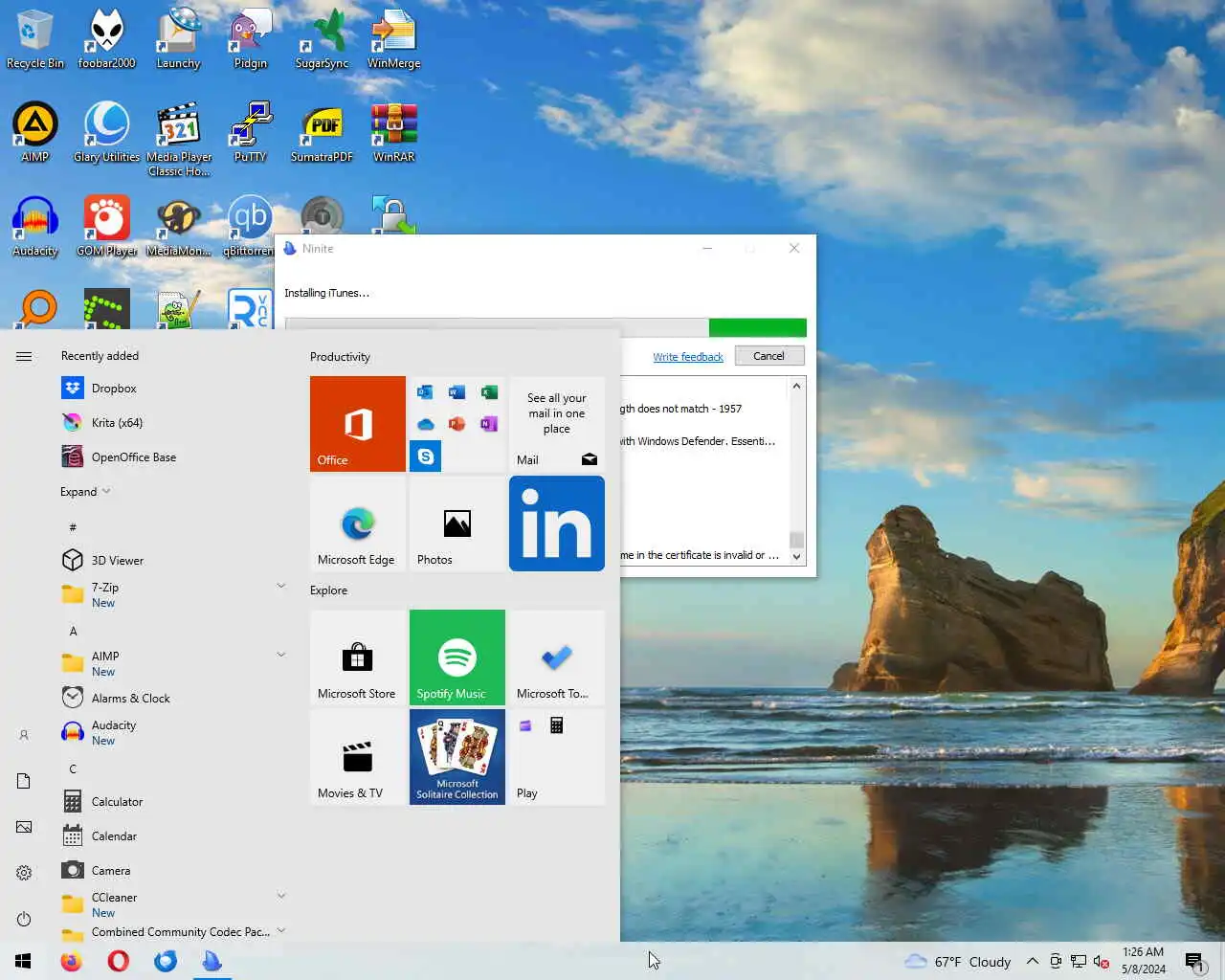Open Alarms & Clock from app list

(172, 699)
